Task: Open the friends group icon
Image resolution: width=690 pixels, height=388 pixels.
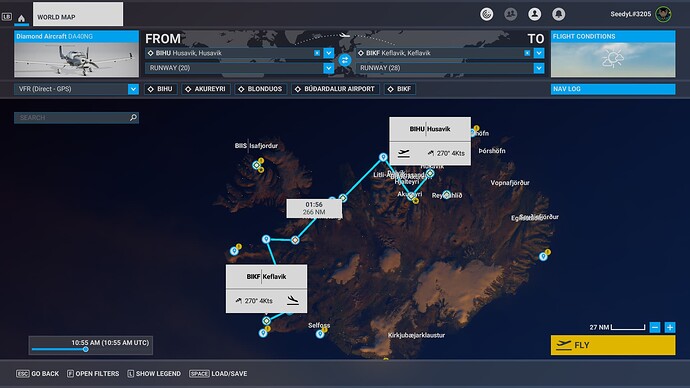Action: coord(510,14)
